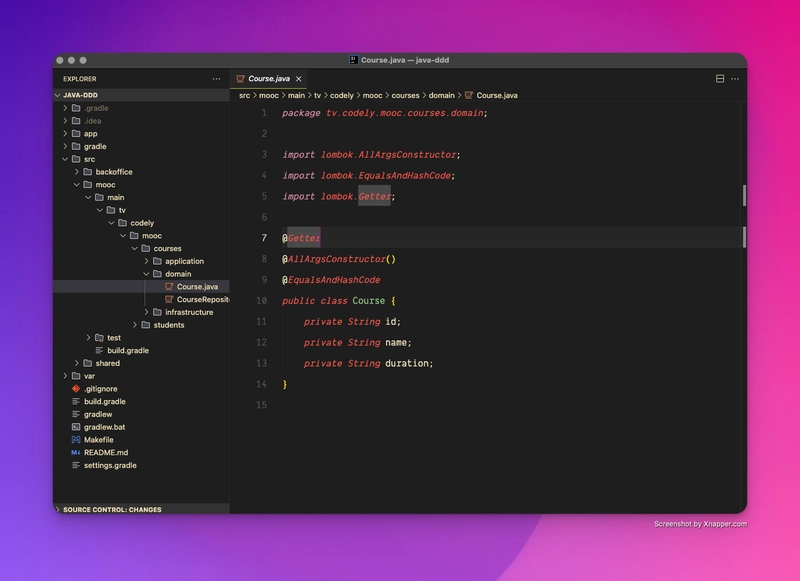The width and height of the screenshot is (800, 581).
Task: Select the tv folder in tree
Action: click(x=141, y=210)
